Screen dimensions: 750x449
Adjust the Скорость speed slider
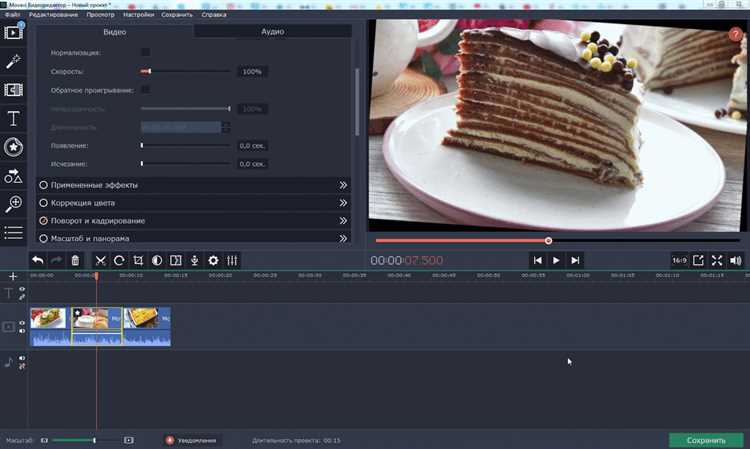[185, 71]
